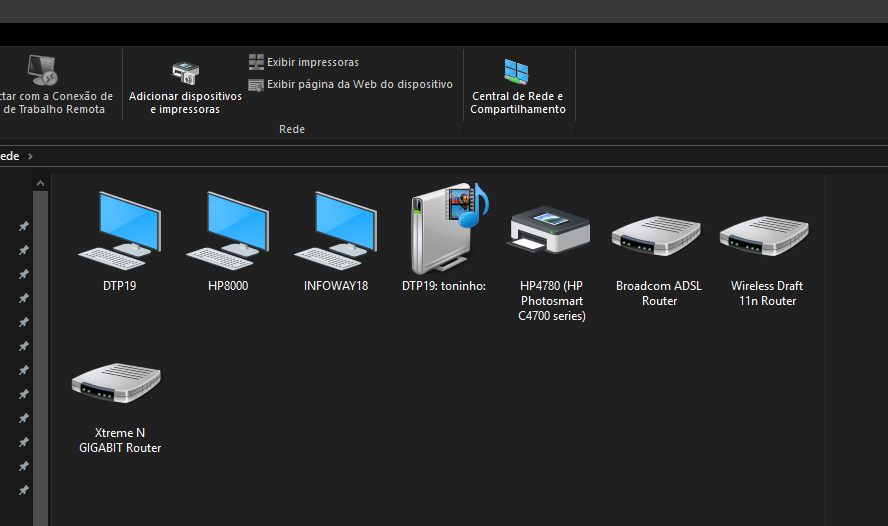The height and width of the screenshot is (526, 888).
Task: Click Exibir impressoras in the ribbon
Action: 304,62
